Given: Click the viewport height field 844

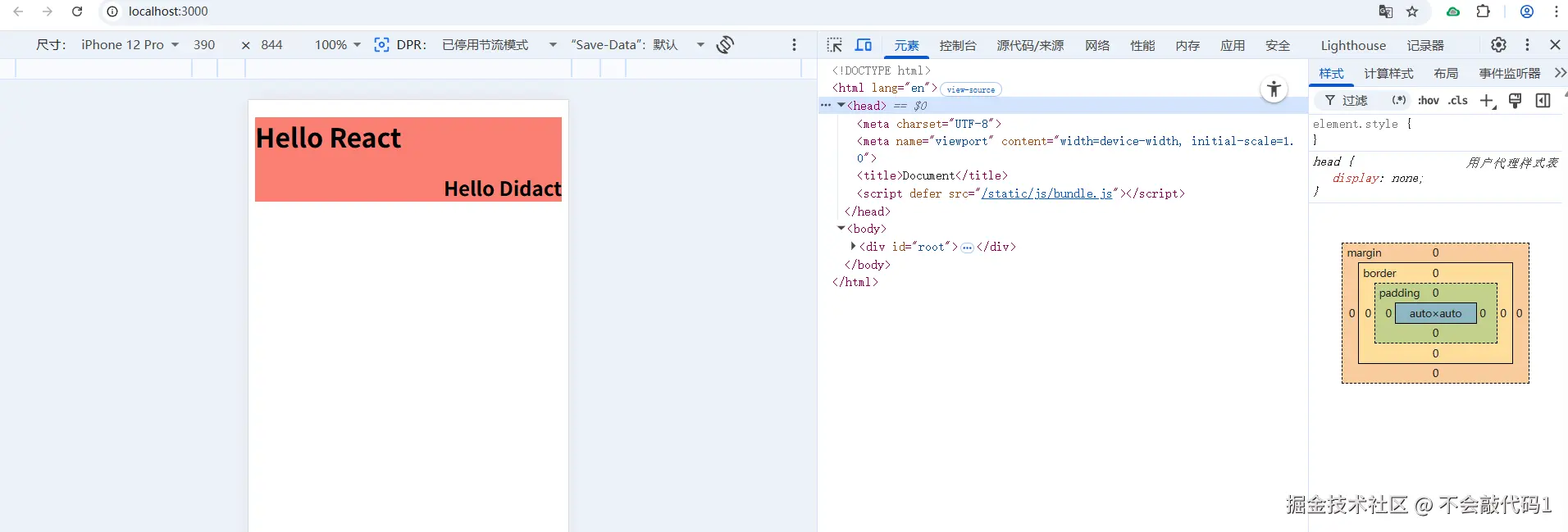Looking at the screenshot, I should click(272, 45).
